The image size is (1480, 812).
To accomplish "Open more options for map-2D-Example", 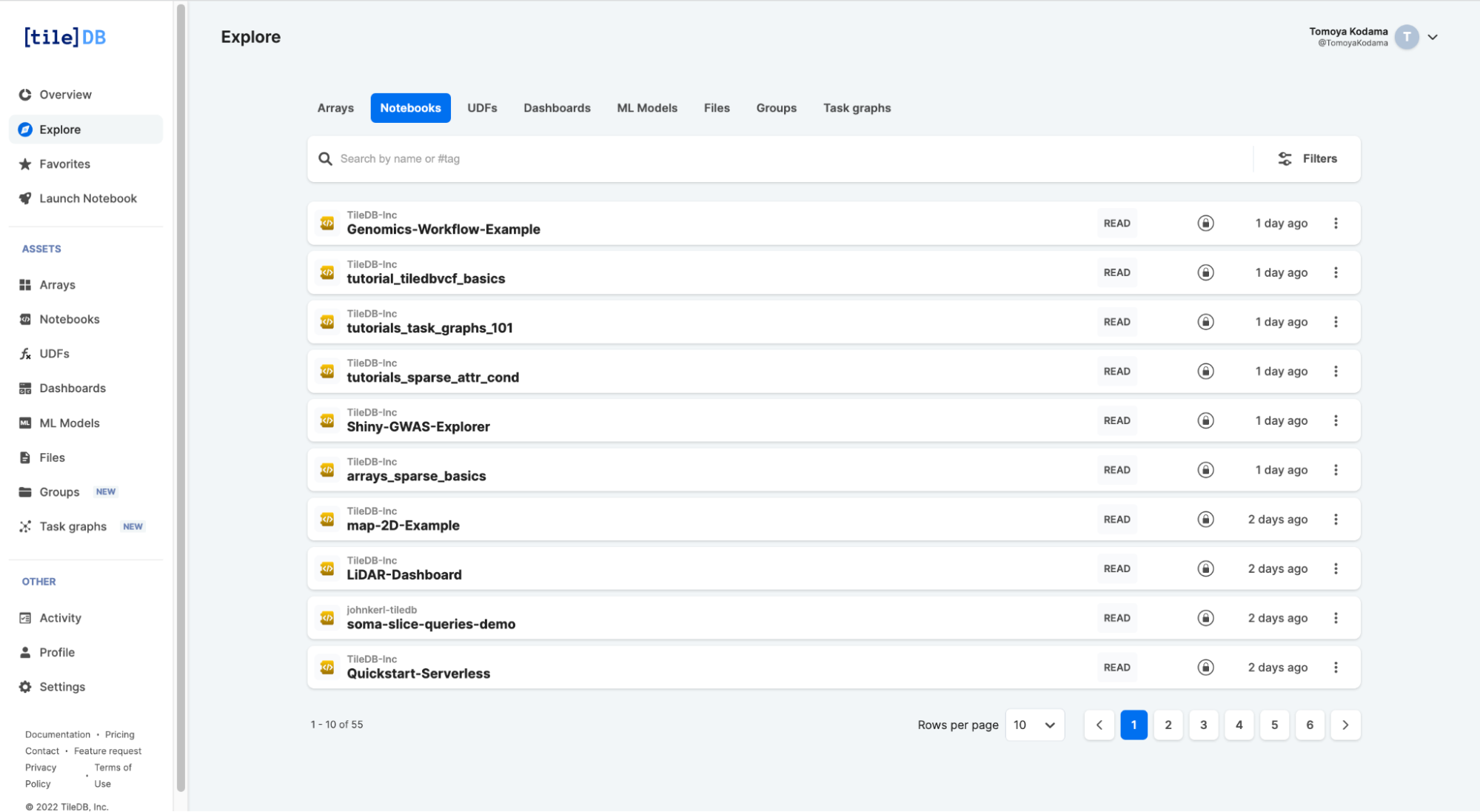I will 1336,519.
